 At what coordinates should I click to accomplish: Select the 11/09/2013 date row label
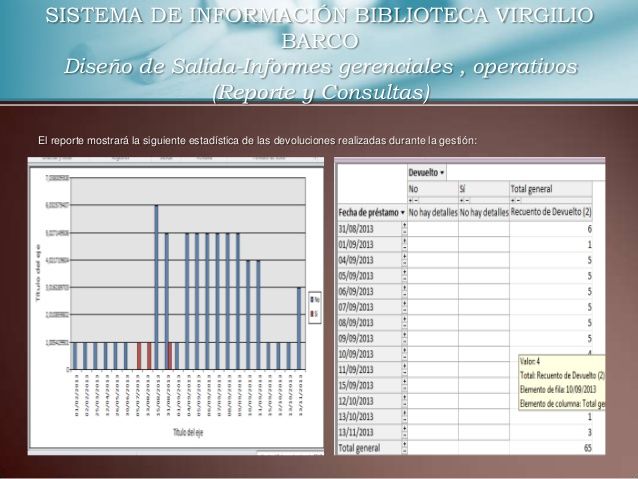pos(356,370)
